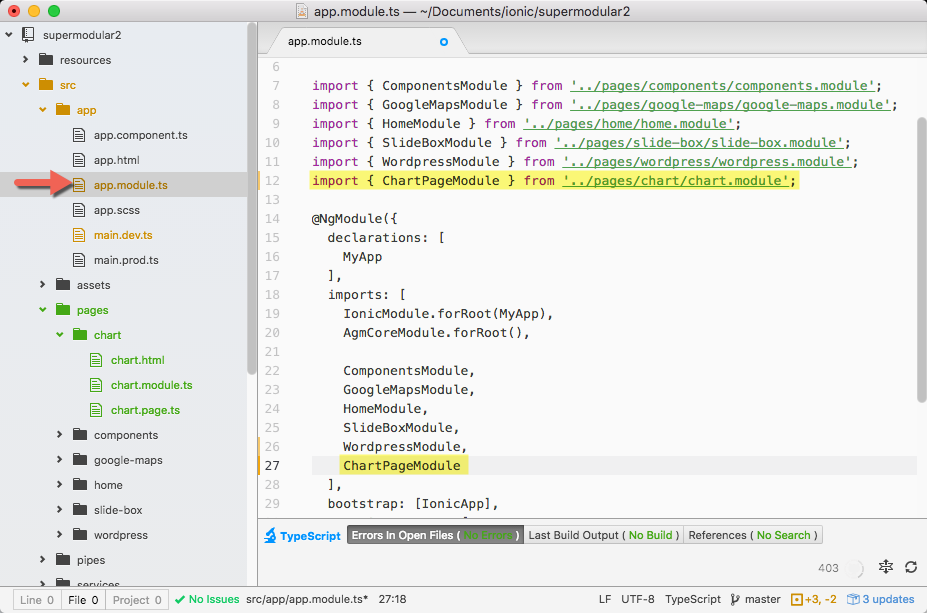The height and width of the screenshot is (613, 927).
Task: Select the References tab
Action: (x=753, y=535)
